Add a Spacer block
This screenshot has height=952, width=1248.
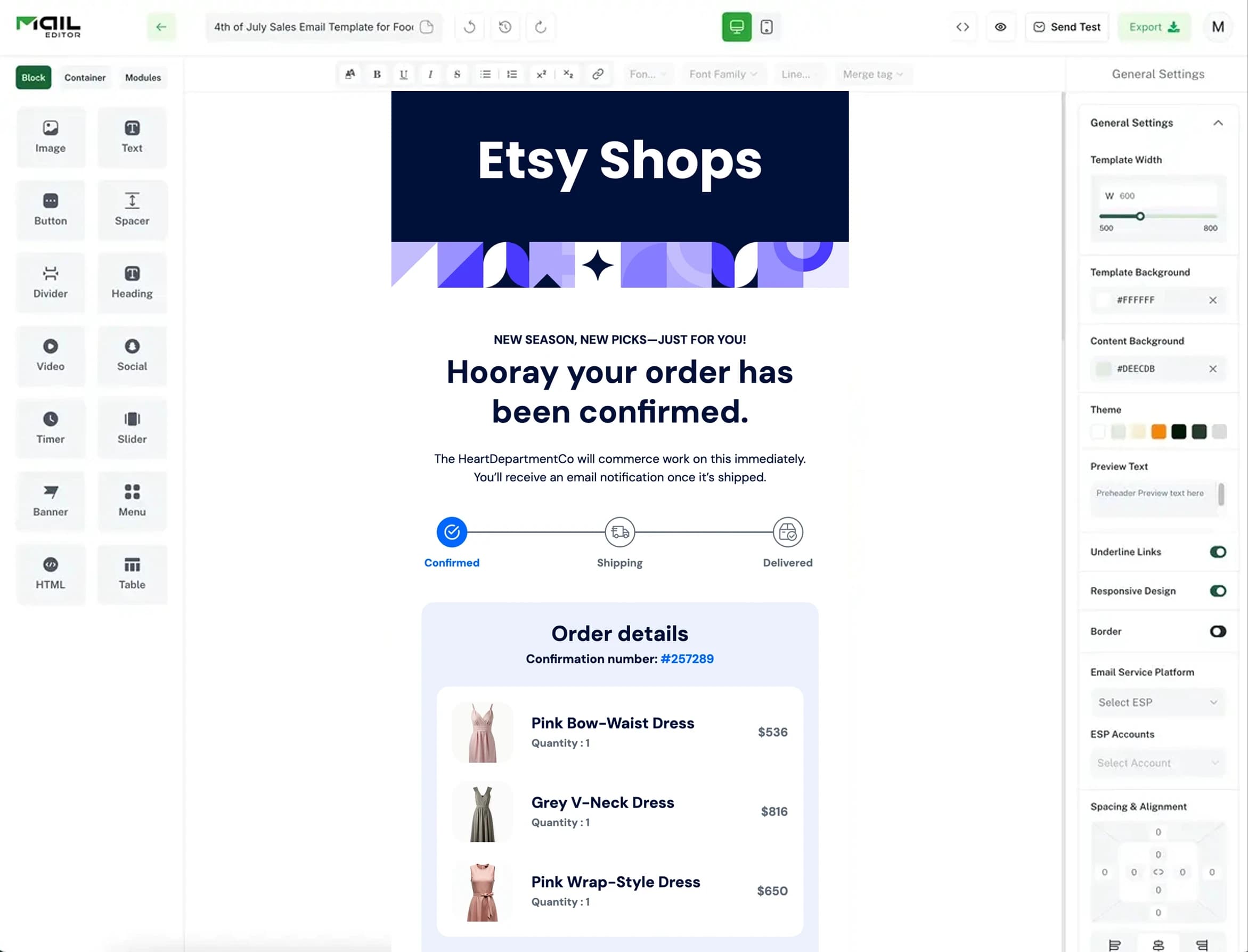point(132,210)
